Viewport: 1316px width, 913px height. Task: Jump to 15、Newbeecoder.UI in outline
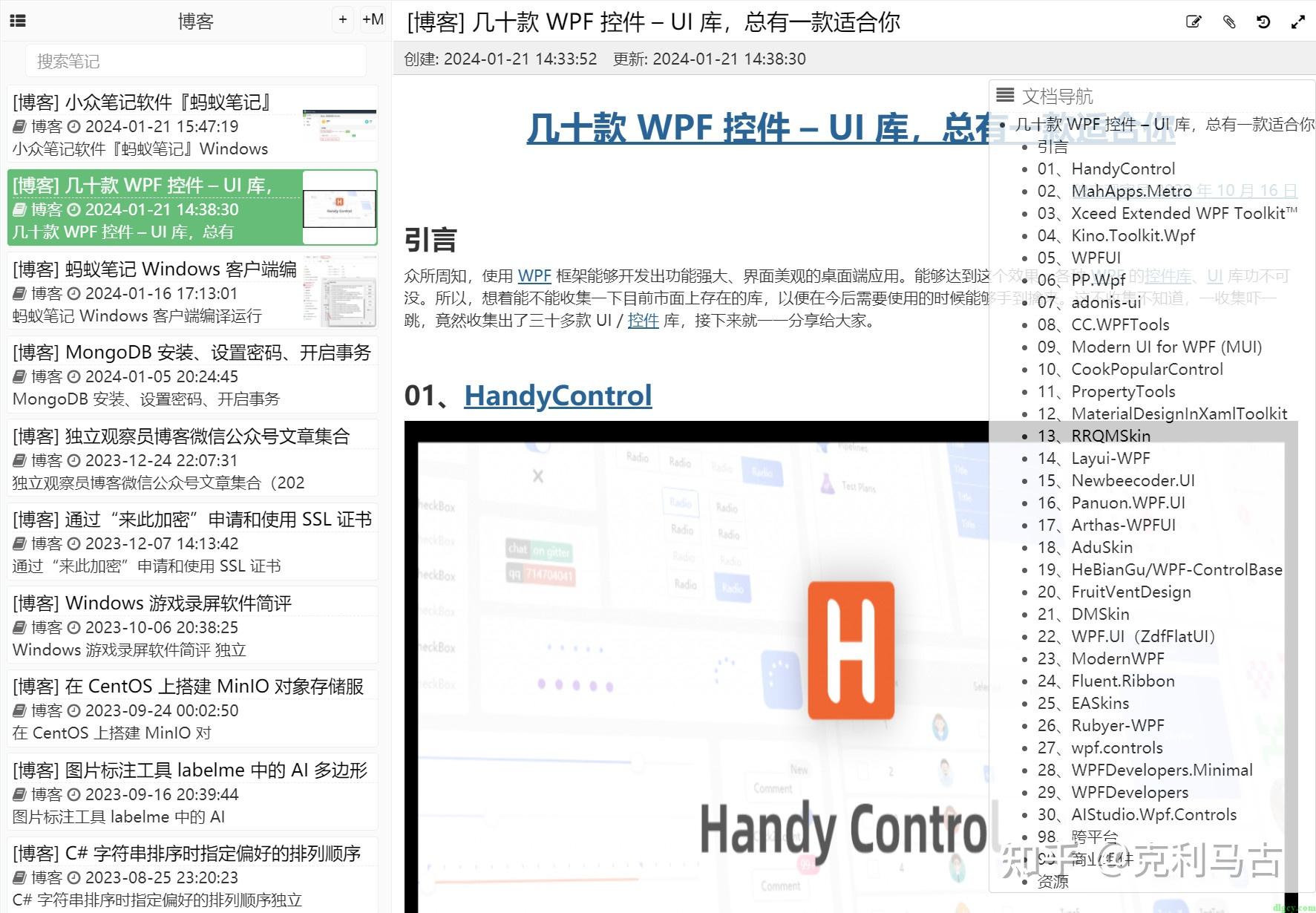click(1116, 481)
